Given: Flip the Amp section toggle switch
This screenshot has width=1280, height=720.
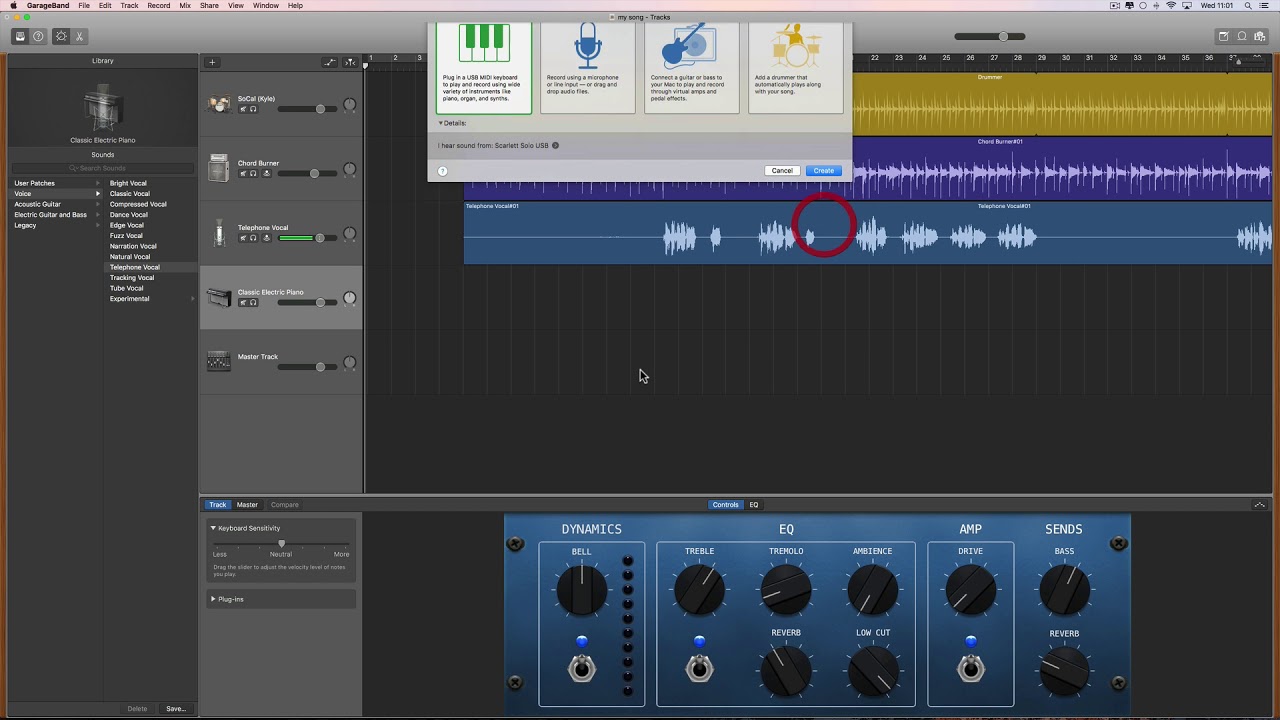Looking at the screenshot, I should [970, 668].
